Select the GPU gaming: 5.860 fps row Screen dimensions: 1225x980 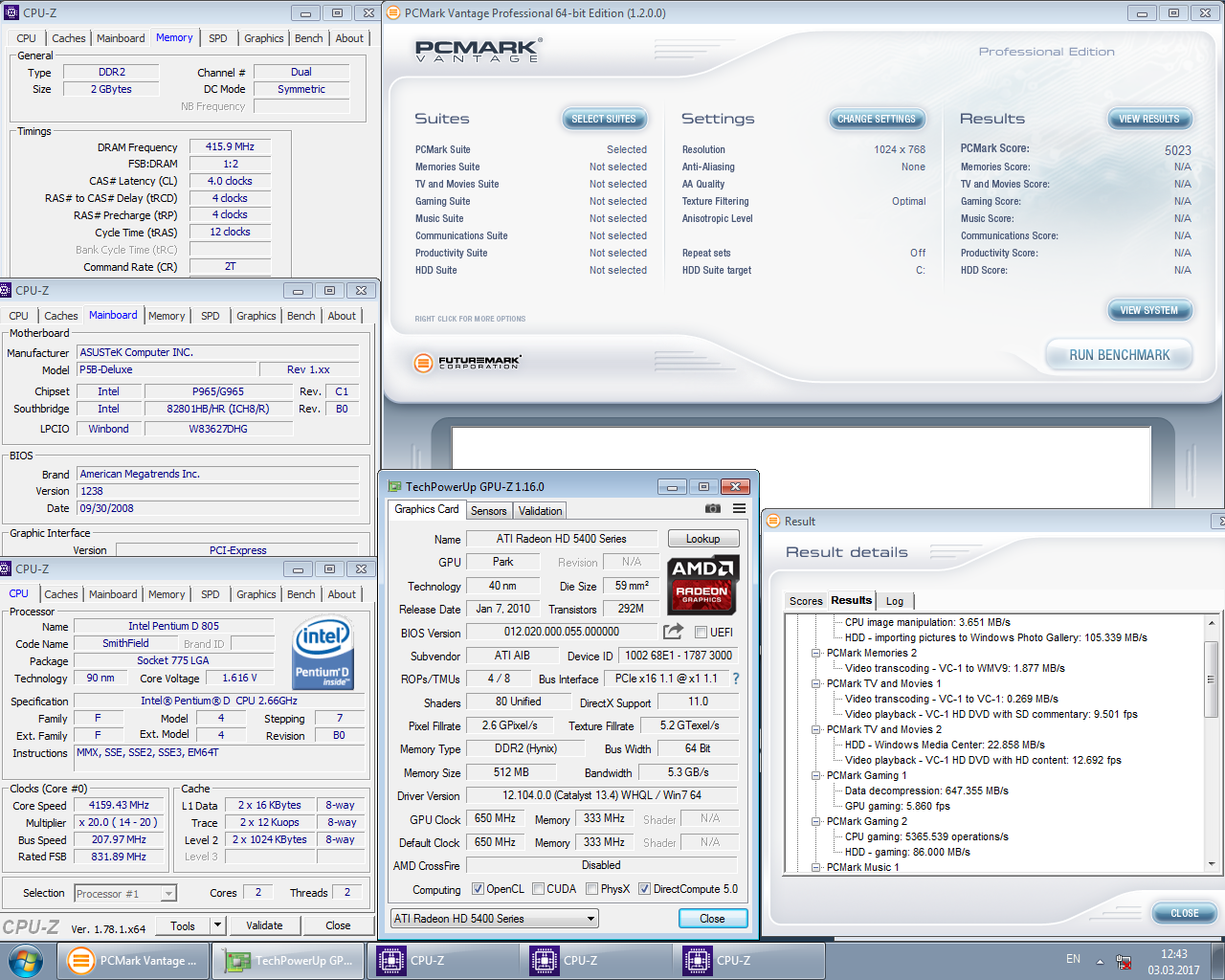(x=898, y=806)
